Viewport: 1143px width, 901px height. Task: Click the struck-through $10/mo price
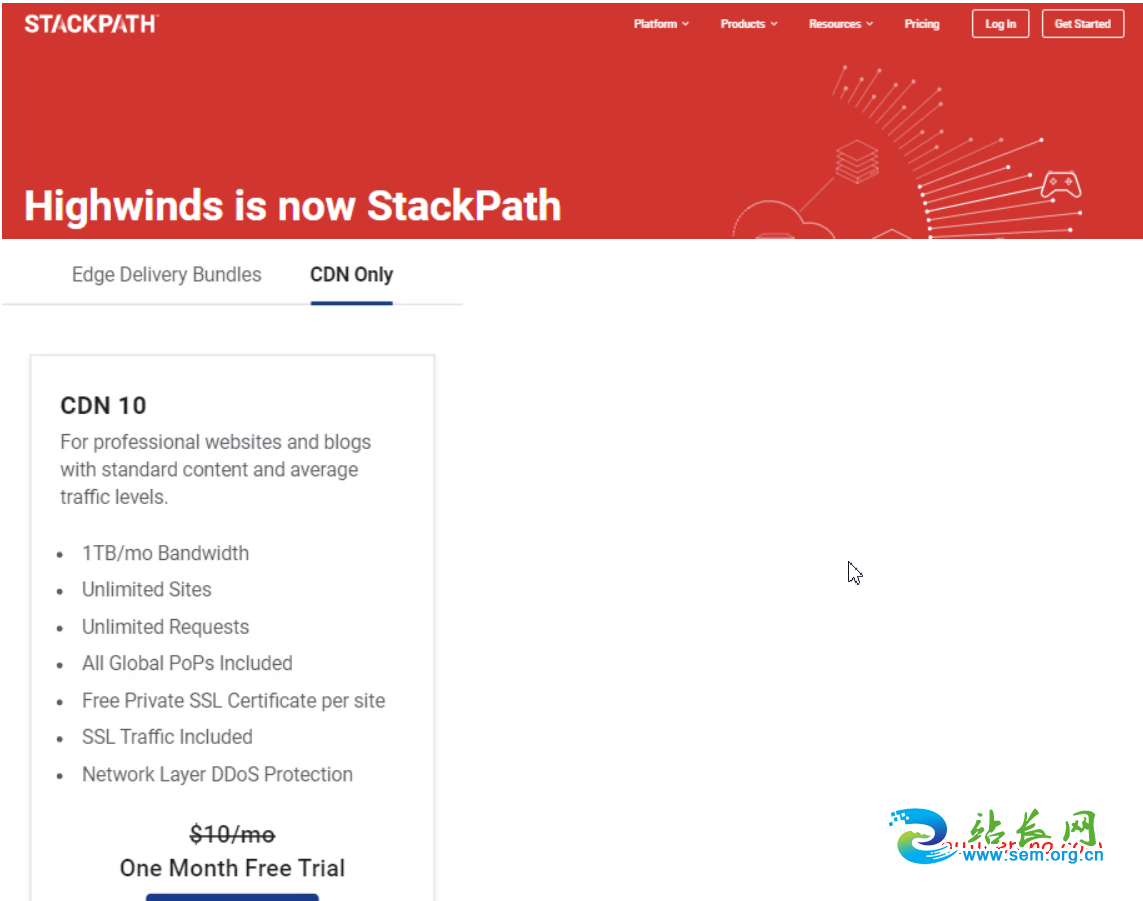click(x=233, y=834)
